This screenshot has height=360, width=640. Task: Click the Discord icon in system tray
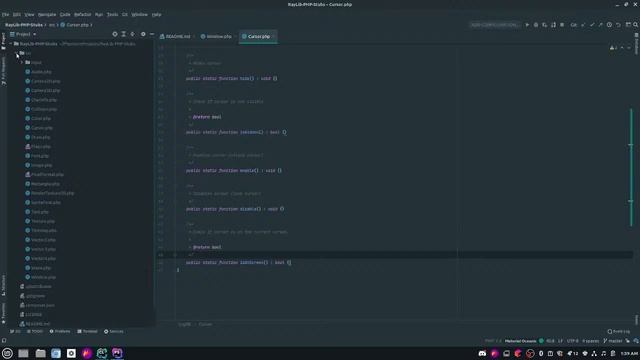pyautogui.click(x=482, y=353)
